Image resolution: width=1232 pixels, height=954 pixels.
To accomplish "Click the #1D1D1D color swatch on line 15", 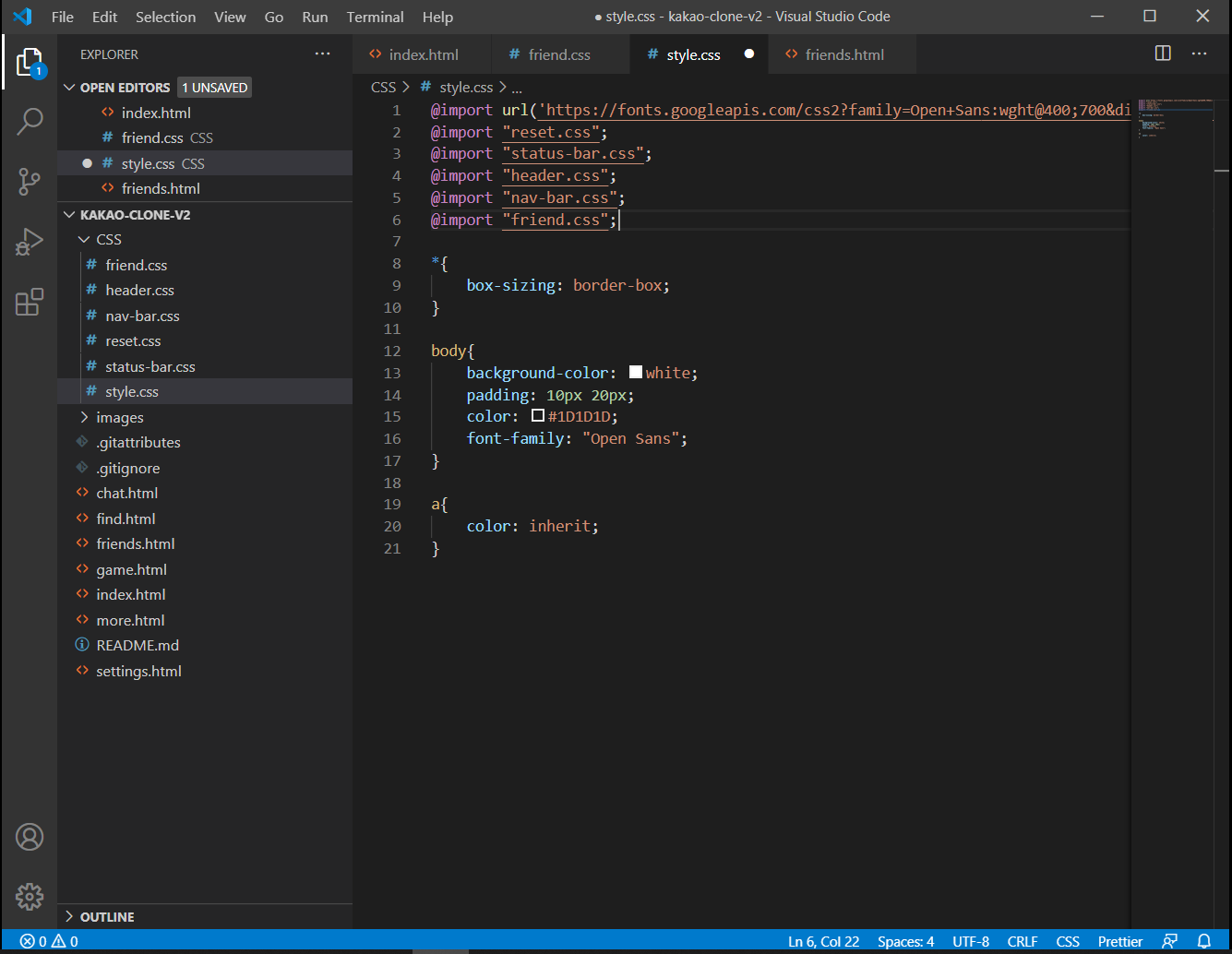I will [538, 415].
